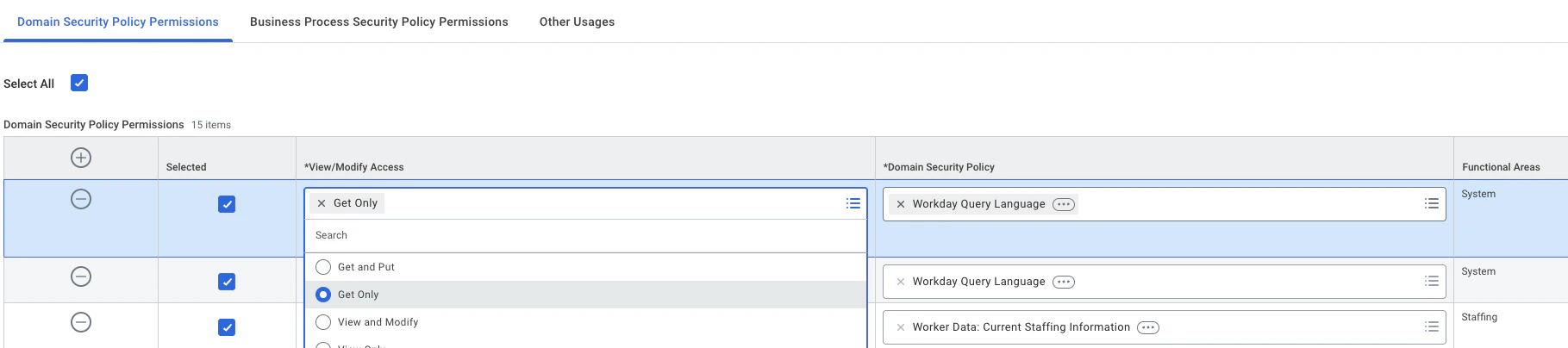Add a new row with plus icon
1568x348 pixels.
click(x=81, y=158)
